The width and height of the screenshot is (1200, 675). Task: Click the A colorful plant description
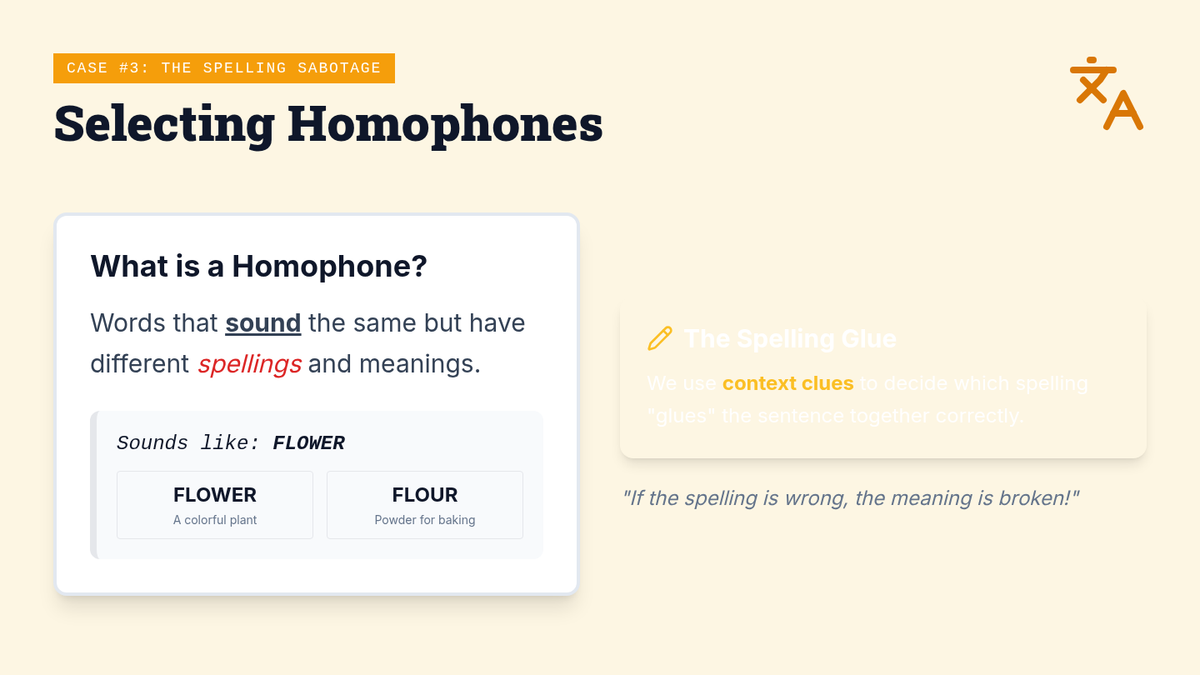coord(215,520)
